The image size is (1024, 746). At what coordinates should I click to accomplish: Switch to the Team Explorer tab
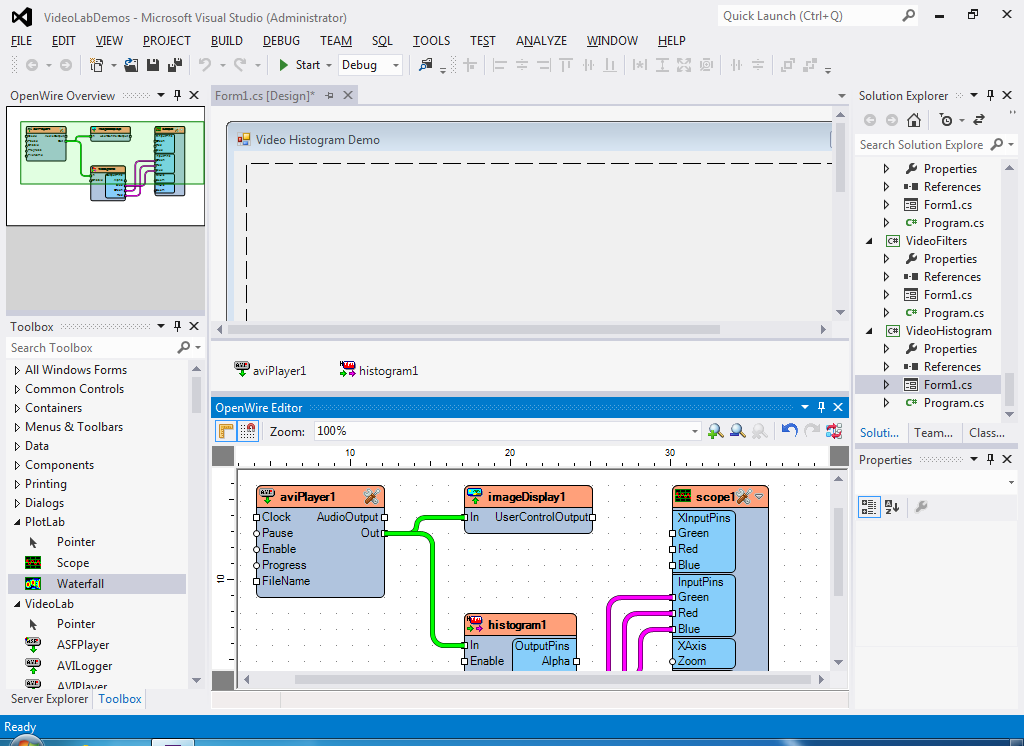(933, 432)
